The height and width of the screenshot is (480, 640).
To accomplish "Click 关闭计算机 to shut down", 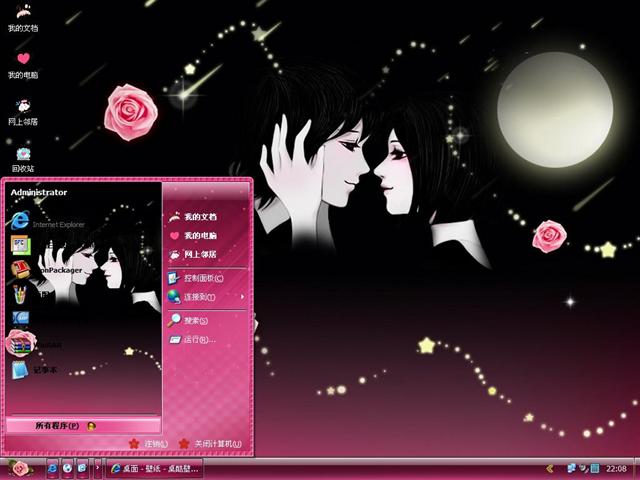I will 210,444.
